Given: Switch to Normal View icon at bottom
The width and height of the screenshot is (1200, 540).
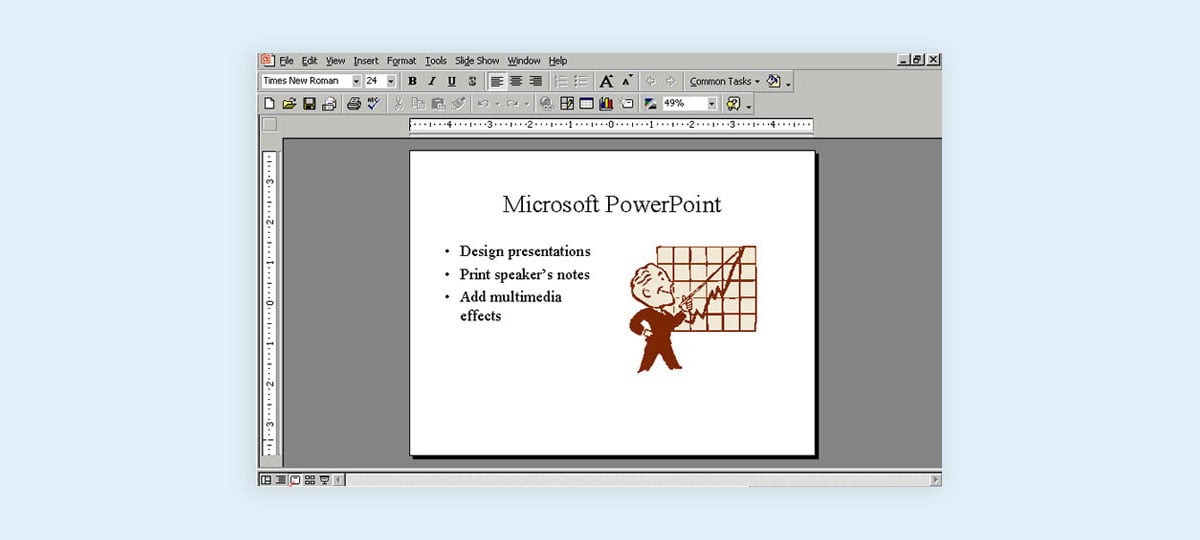Looking at the screenshot, I should [x=266, y=480].
